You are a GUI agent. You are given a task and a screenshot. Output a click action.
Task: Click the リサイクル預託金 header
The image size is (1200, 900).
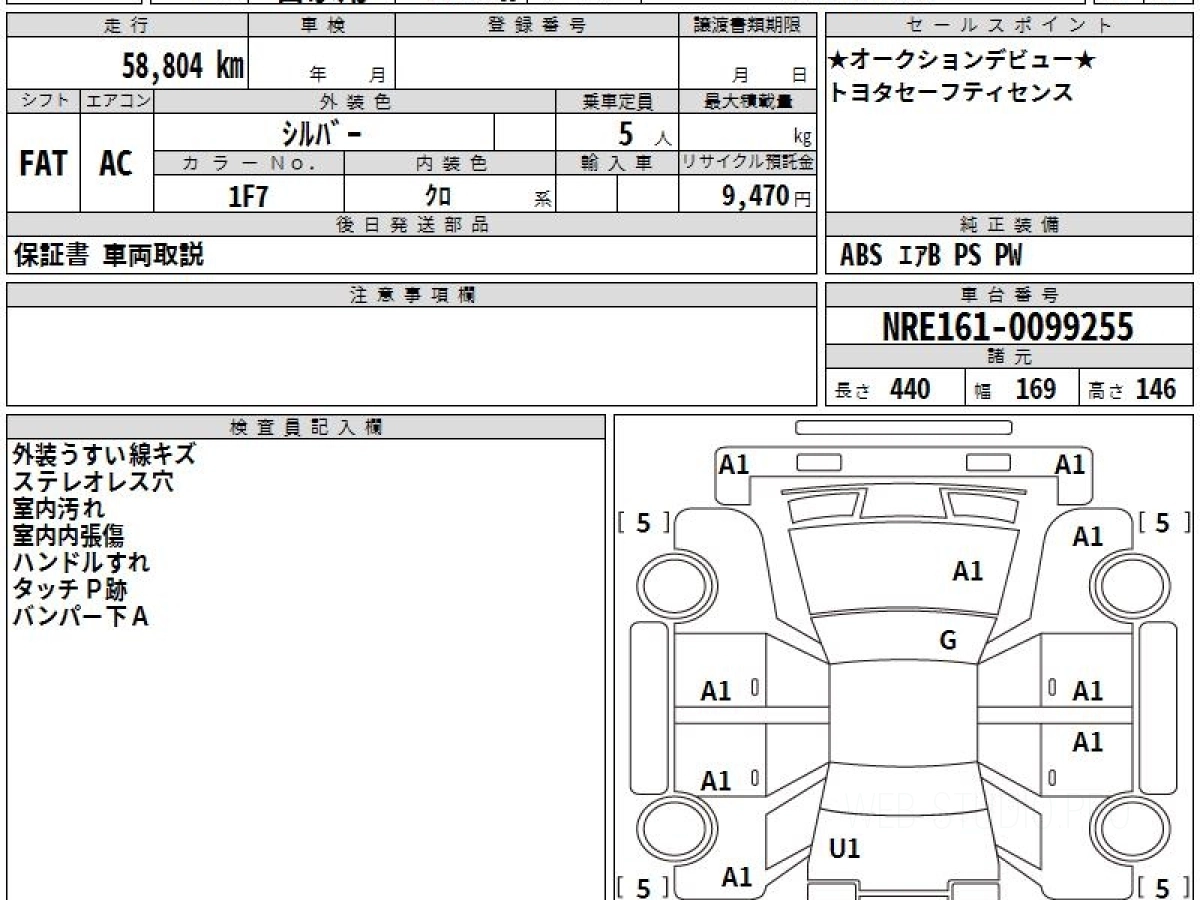pos(747,163)
